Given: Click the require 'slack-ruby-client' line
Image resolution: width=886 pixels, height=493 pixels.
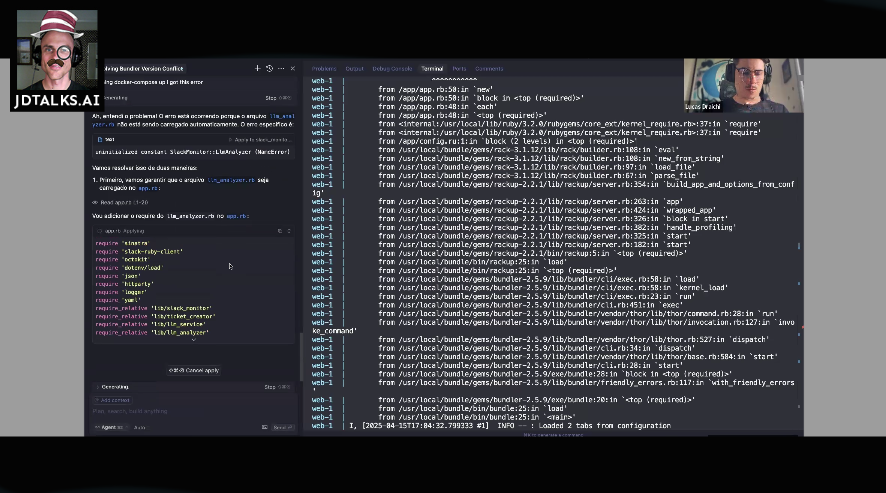Looking at the screenshot, I should click(139, 252).
